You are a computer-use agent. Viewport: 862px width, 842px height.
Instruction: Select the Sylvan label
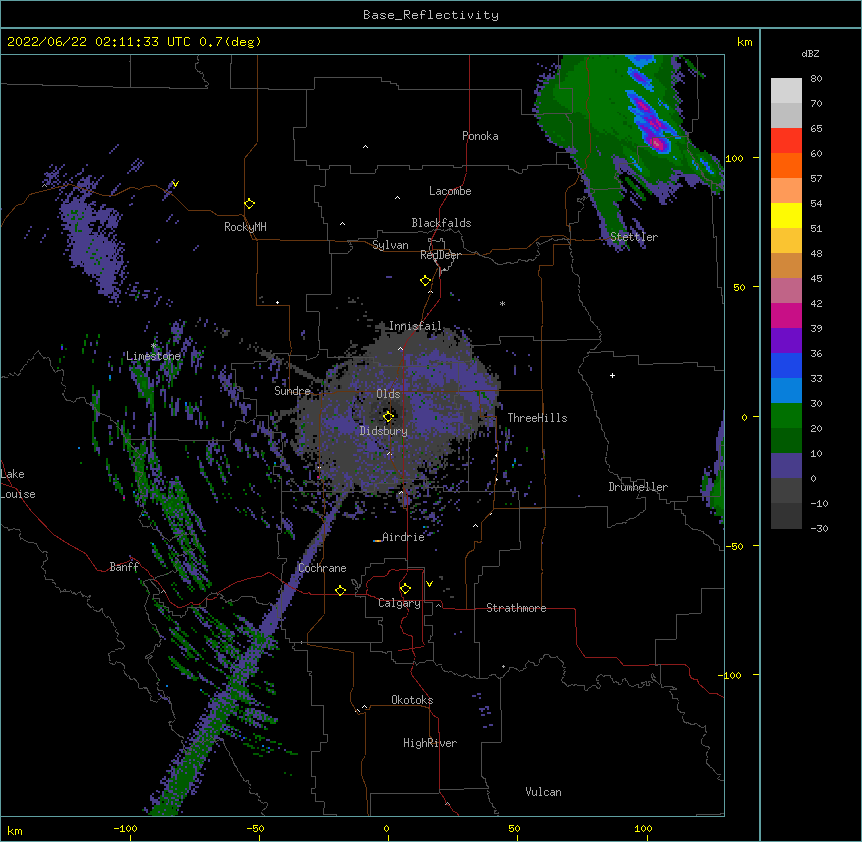click(390, 245)
